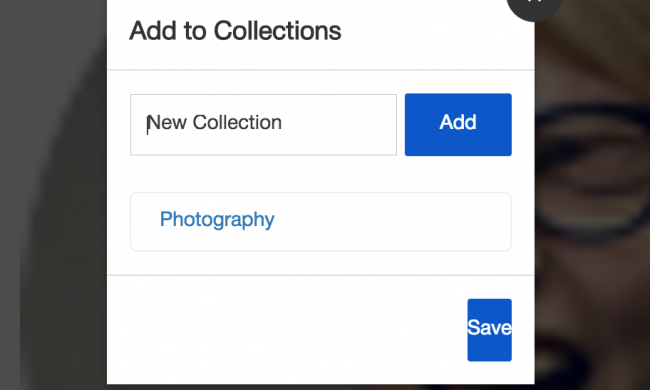
Task: Click the dialog footer left of Save
Action: [x=287, y=329]
